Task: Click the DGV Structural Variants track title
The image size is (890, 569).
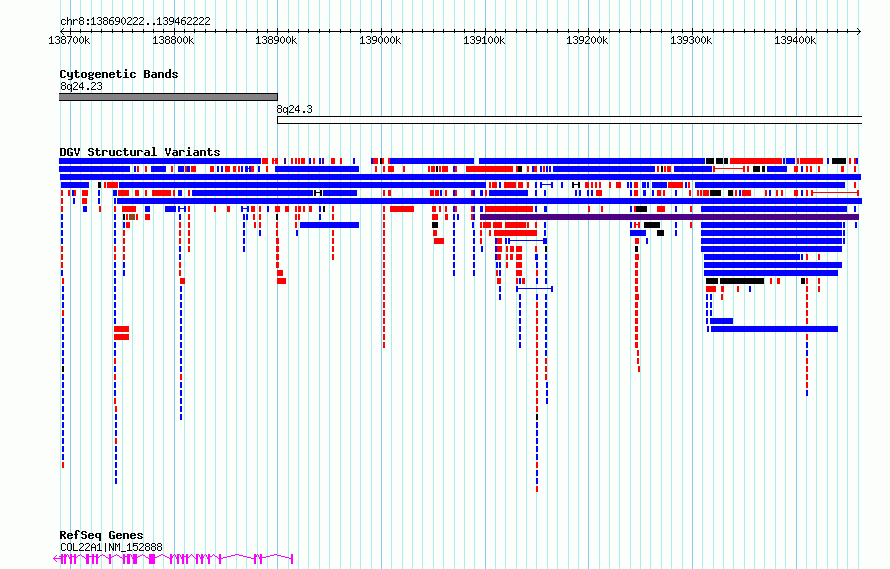Action: pos(140,152)
